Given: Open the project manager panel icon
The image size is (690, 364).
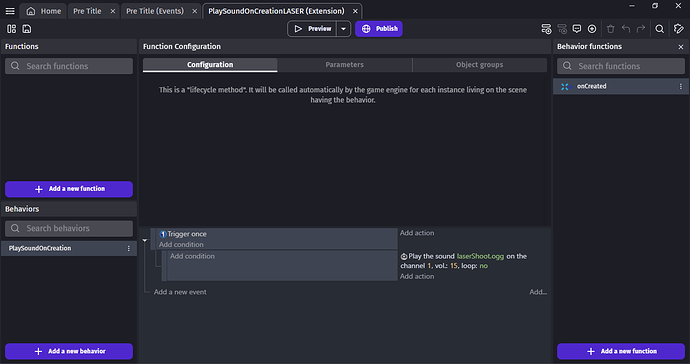Looking at the screenshot, I should [11, 29].
